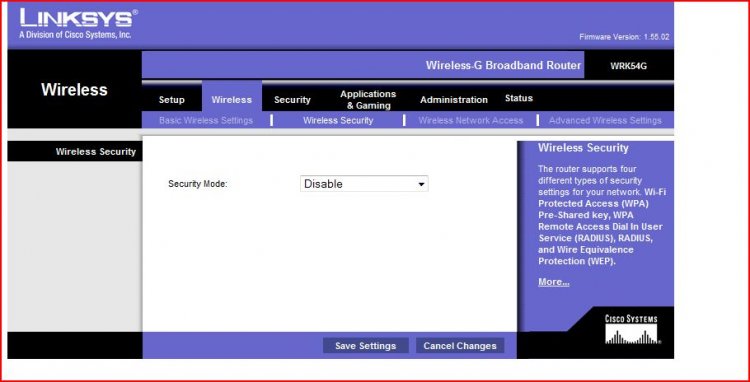Click the Wireless Security sidebar heading

tap(96, 152)
